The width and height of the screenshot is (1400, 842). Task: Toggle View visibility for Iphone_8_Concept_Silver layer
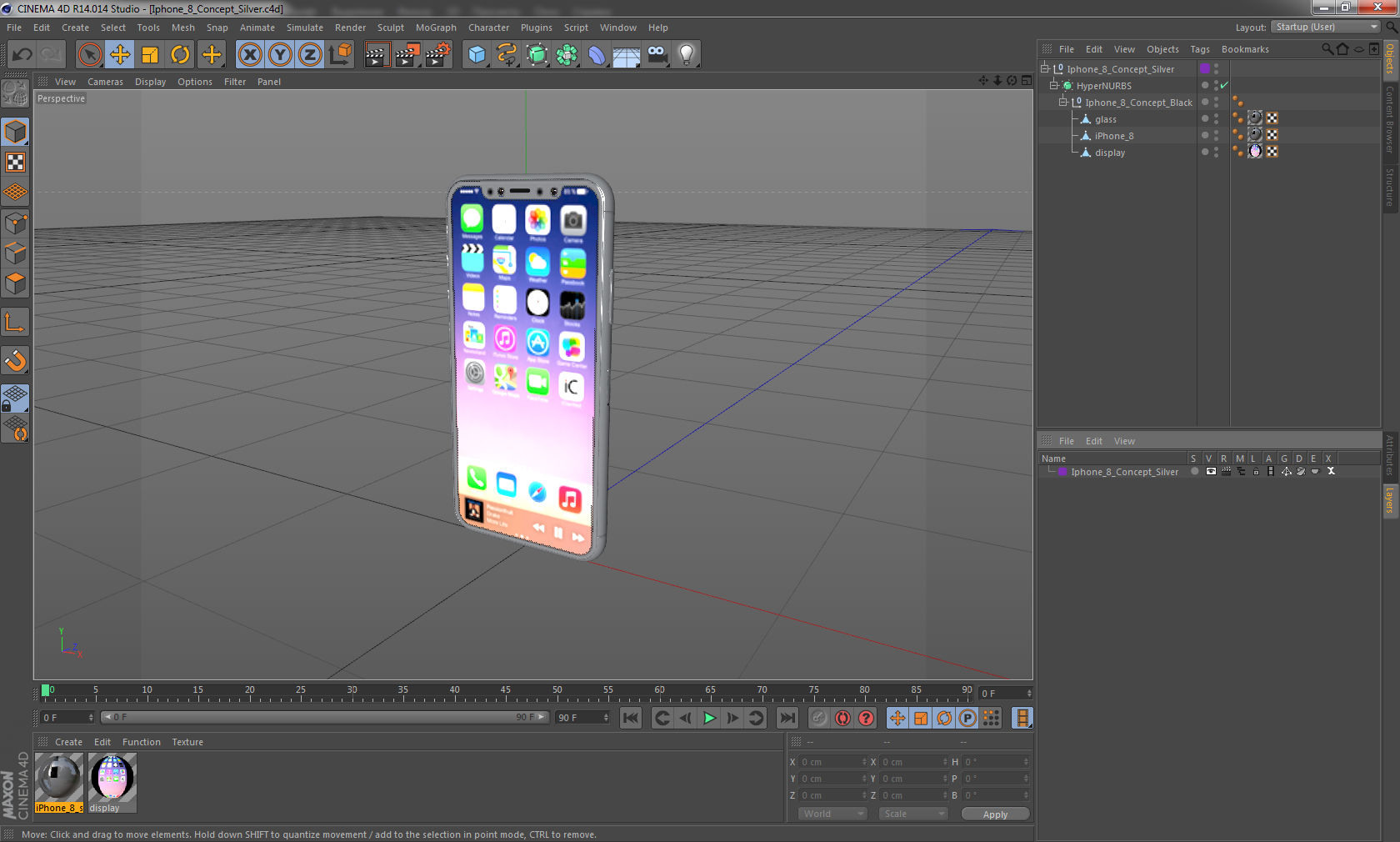[1210, 471]
